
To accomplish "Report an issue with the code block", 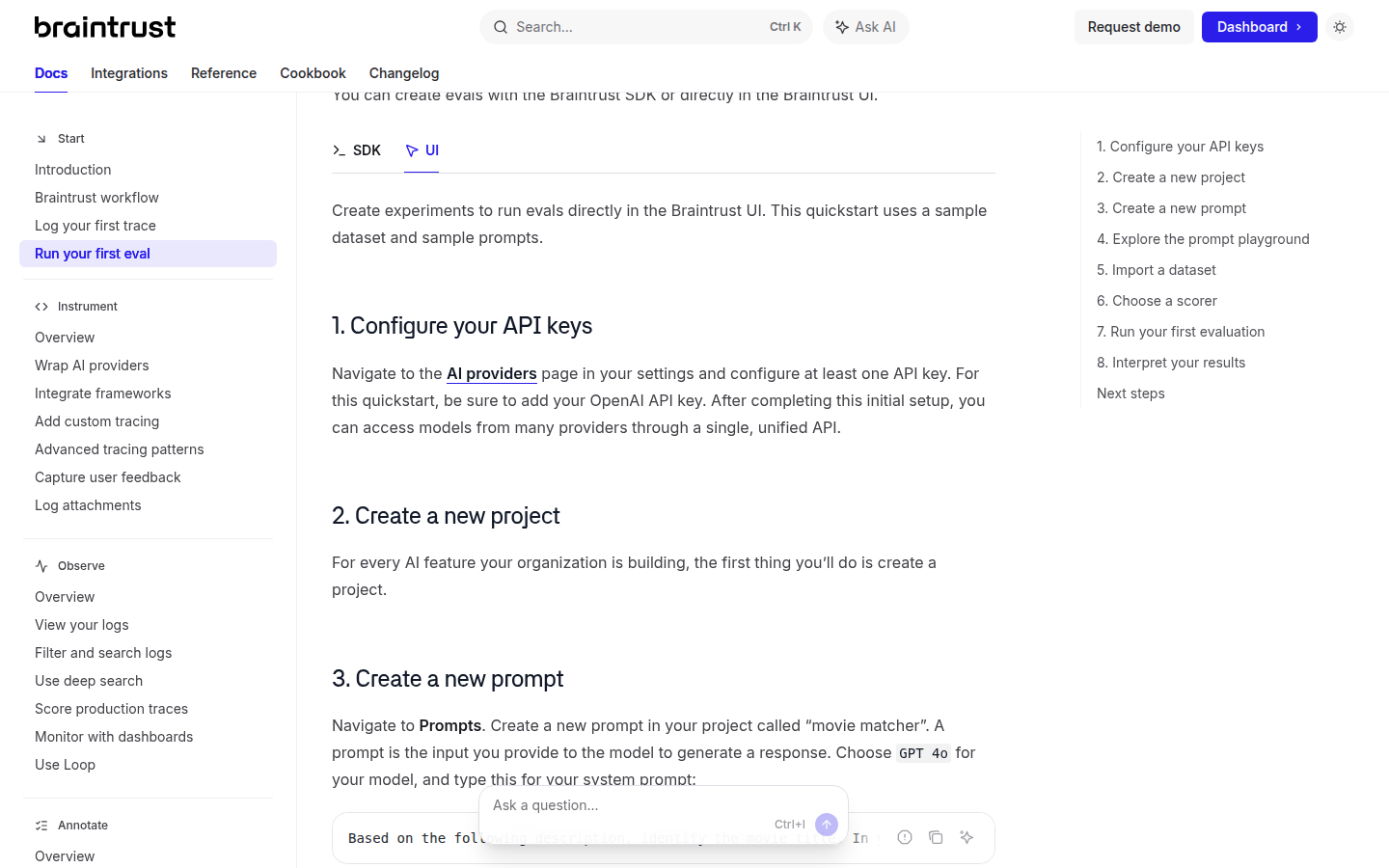I will 905,837.
